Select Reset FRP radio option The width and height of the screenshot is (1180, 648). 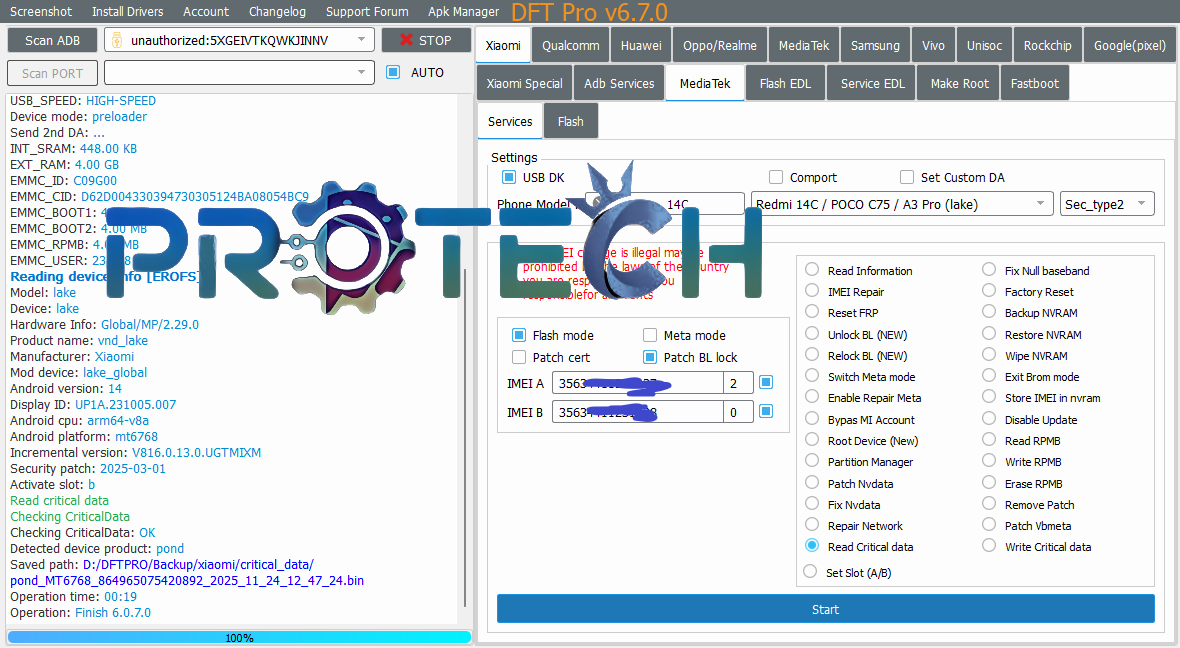(812, 312)
